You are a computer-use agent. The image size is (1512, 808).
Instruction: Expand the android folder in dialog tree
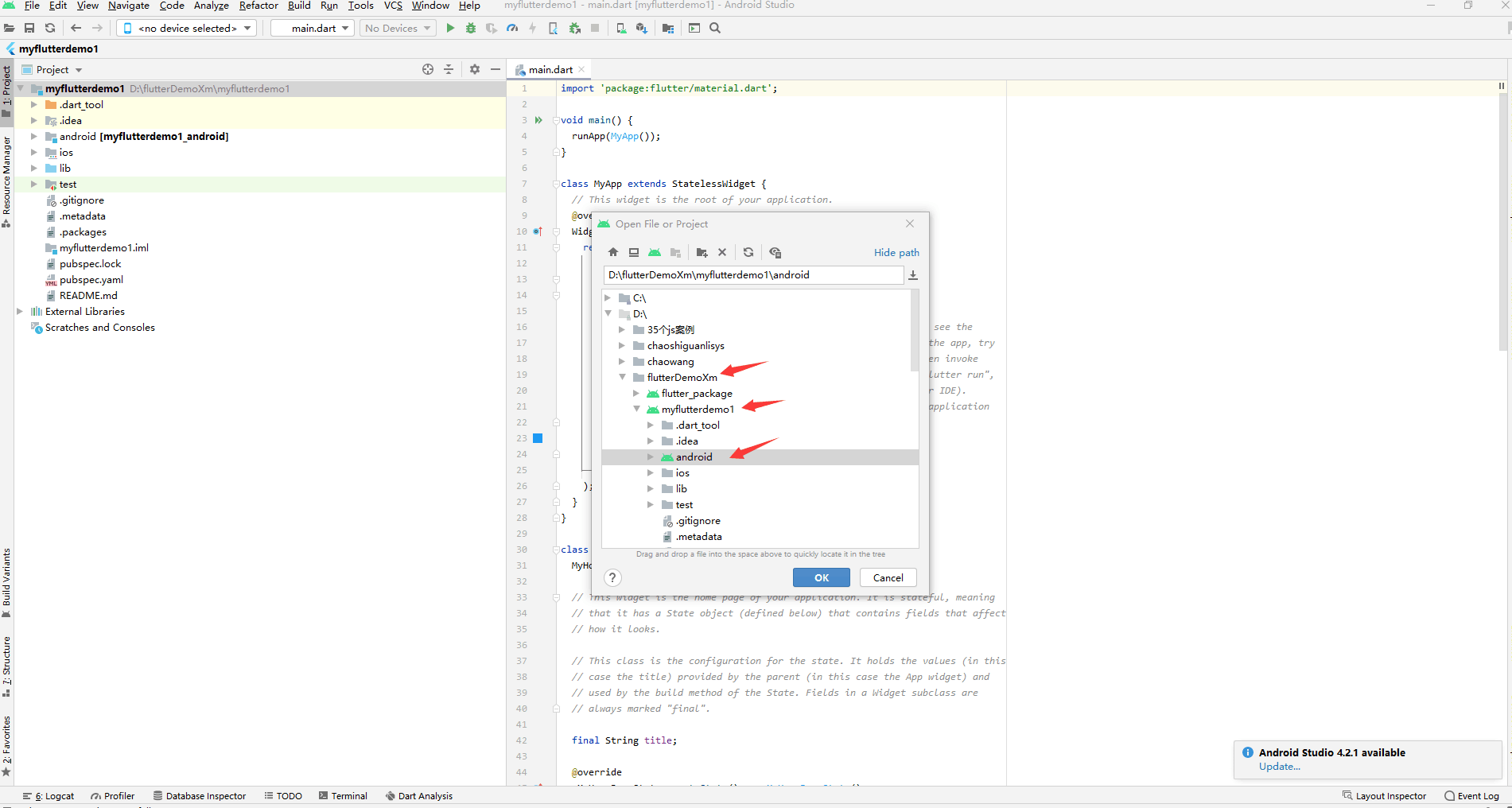point(651,456)
